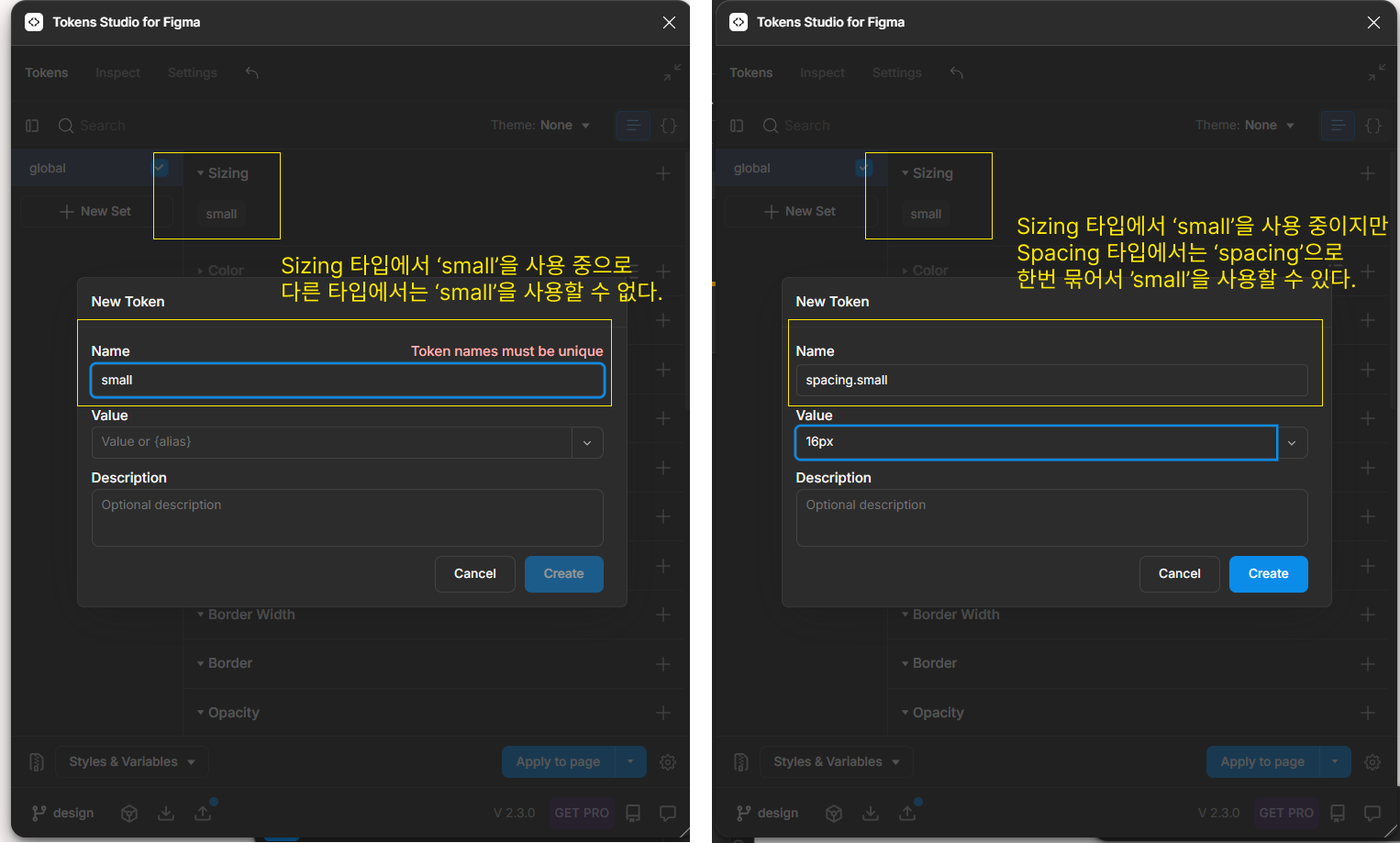Click Name field containing 'small' in left dialog
Viewport: 1400px width, 843px height.
(348, 381)
